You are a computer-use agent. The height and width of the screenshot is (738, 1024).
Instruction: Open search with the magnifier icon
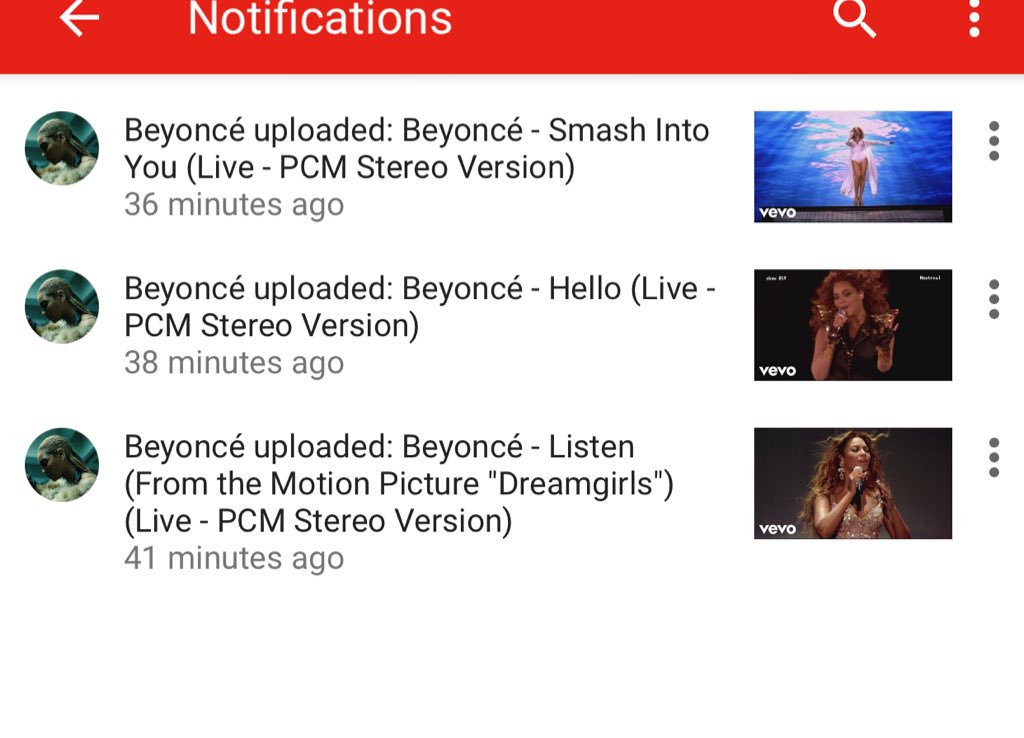(854, 18)
